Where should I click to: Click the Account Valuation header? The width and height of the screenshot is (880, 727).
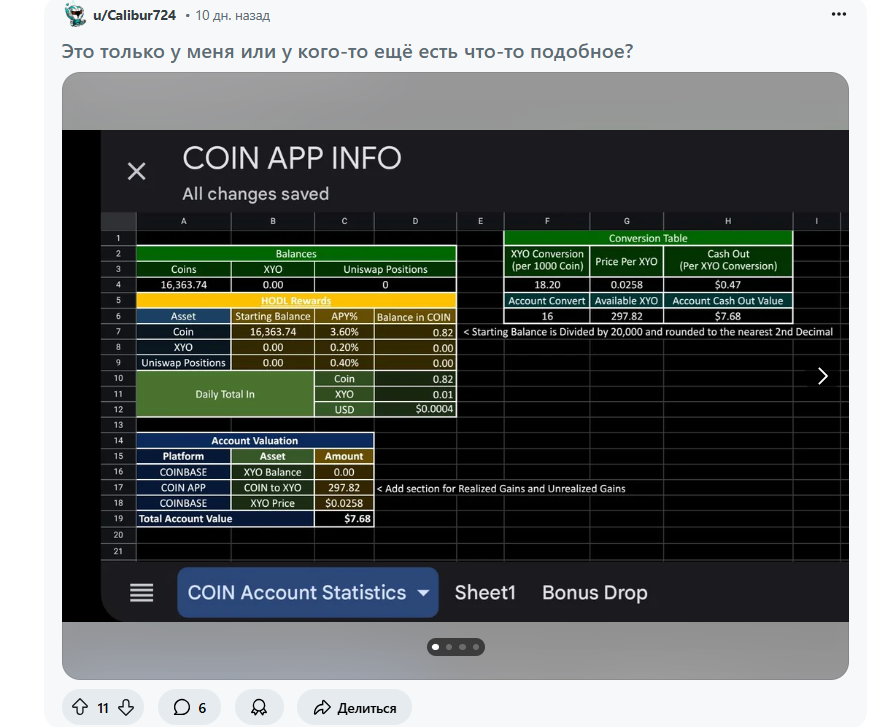pyautogui.click(x=255, y=441)
